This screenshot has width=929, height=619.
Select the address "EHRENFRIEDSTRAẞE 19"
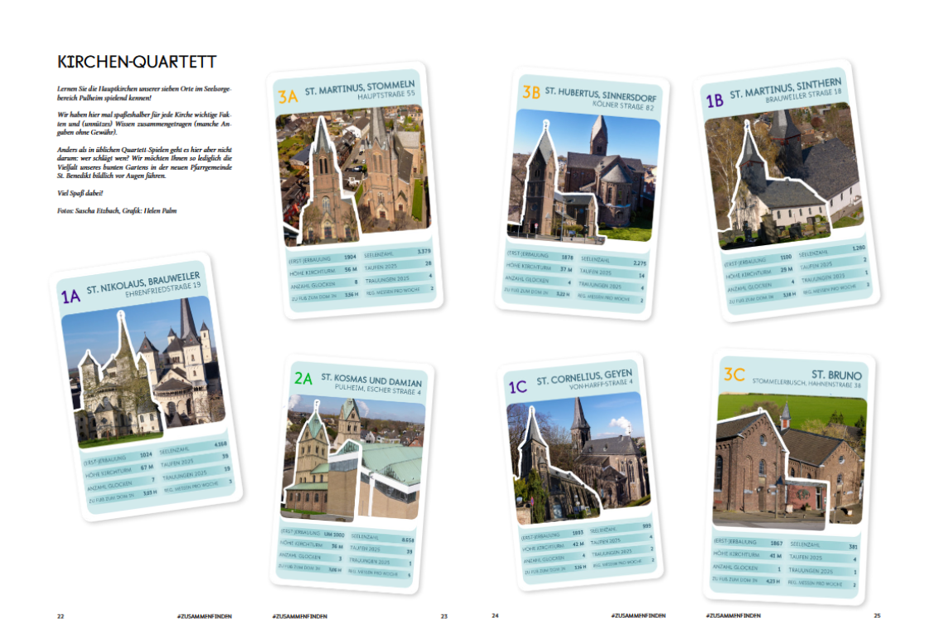pyautogui.click(x=163, y=289)
